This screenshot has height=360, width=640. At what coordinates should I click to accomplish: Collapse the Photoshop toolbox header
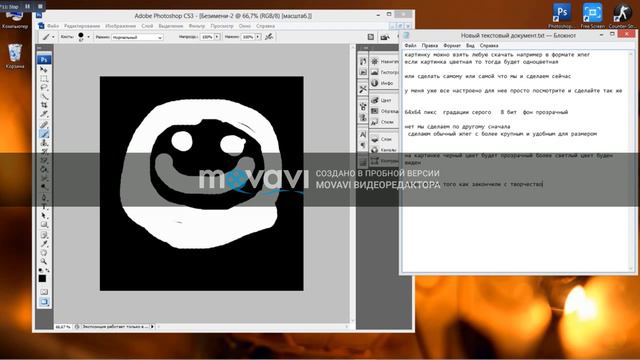pyautogui.click(x=44, y=48)
